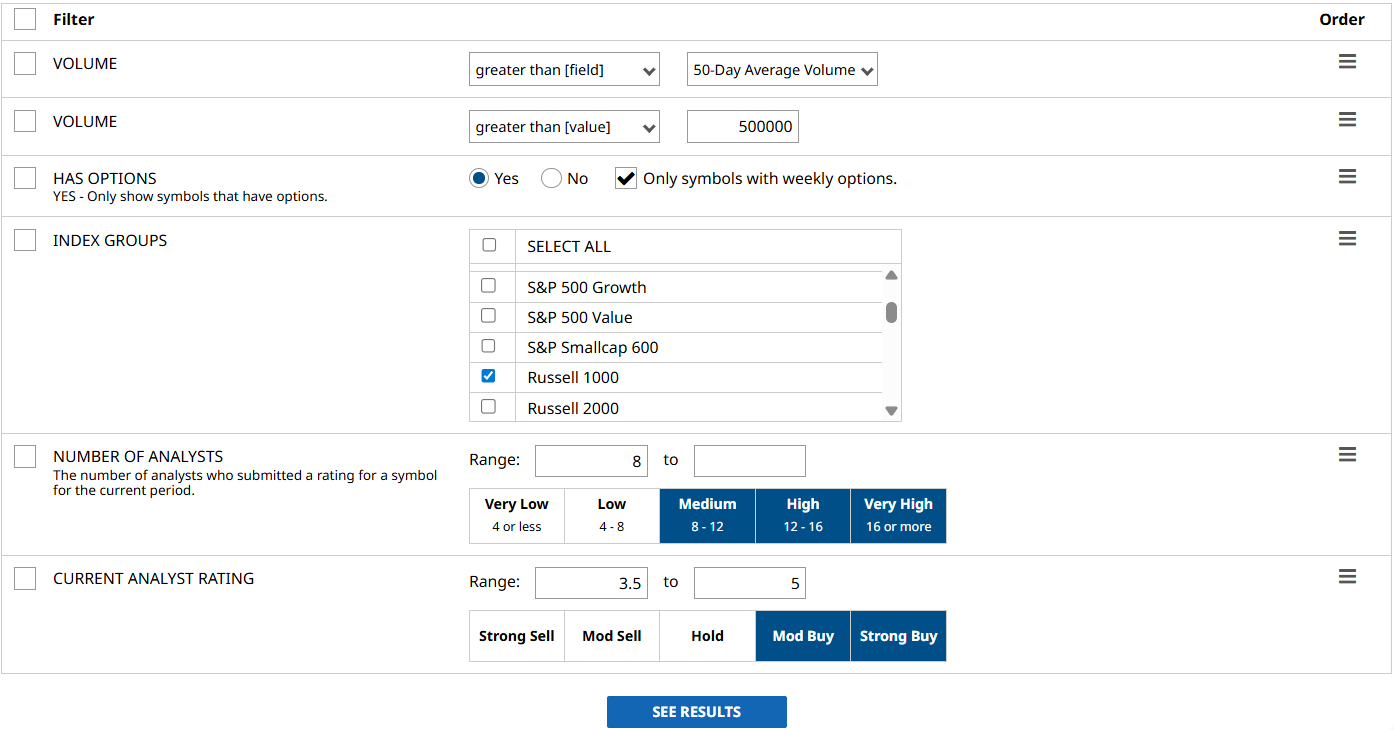Open the greater than [value] dropdown
Image resolution: width=1394 pixels, height=730 pixels.
tap(564, 127)
